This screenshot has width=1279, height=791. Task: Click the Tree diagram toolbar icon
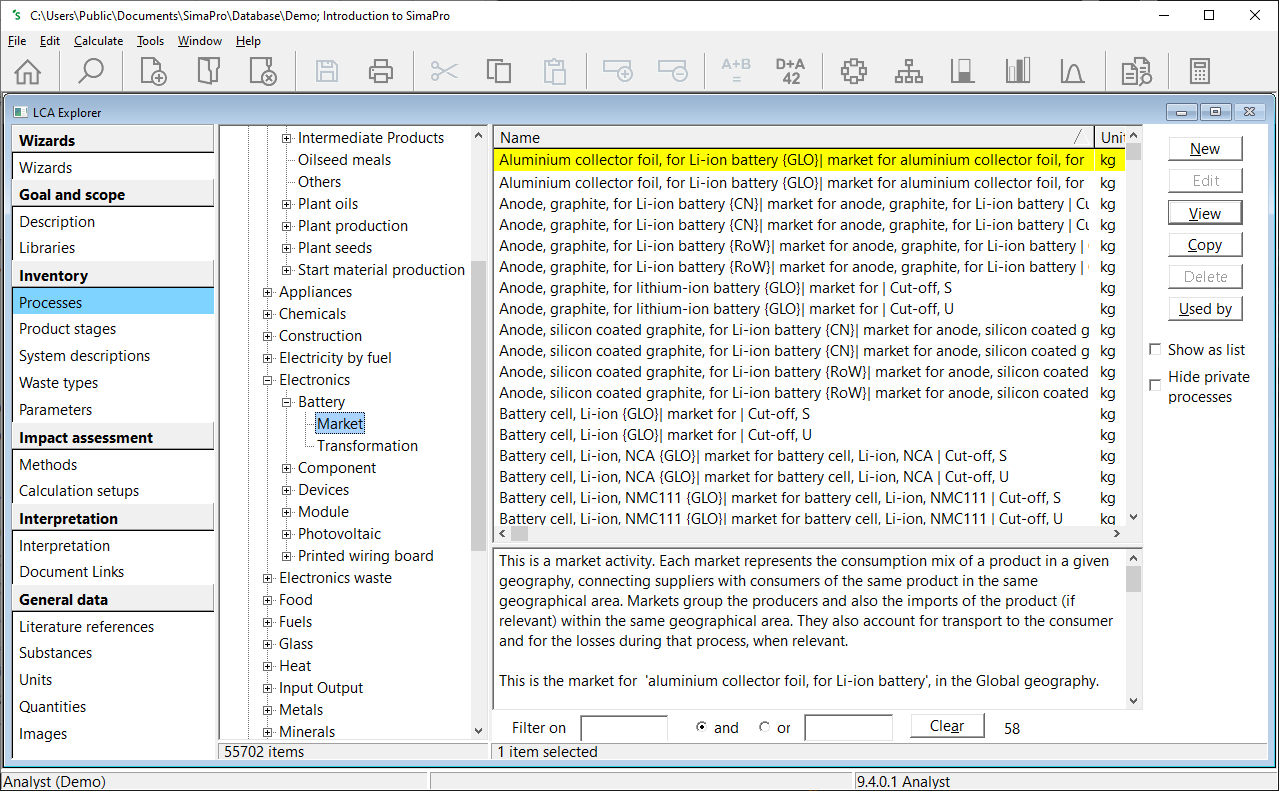point(908,71)
